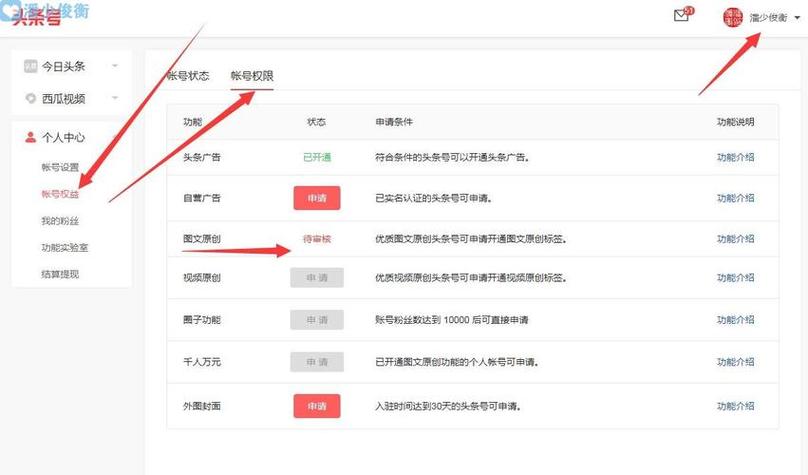Image resolution: width=808 pixels, height=475 pixels.
Task: Click the 今日头条 sidebar icon
Action: [30, 66]
